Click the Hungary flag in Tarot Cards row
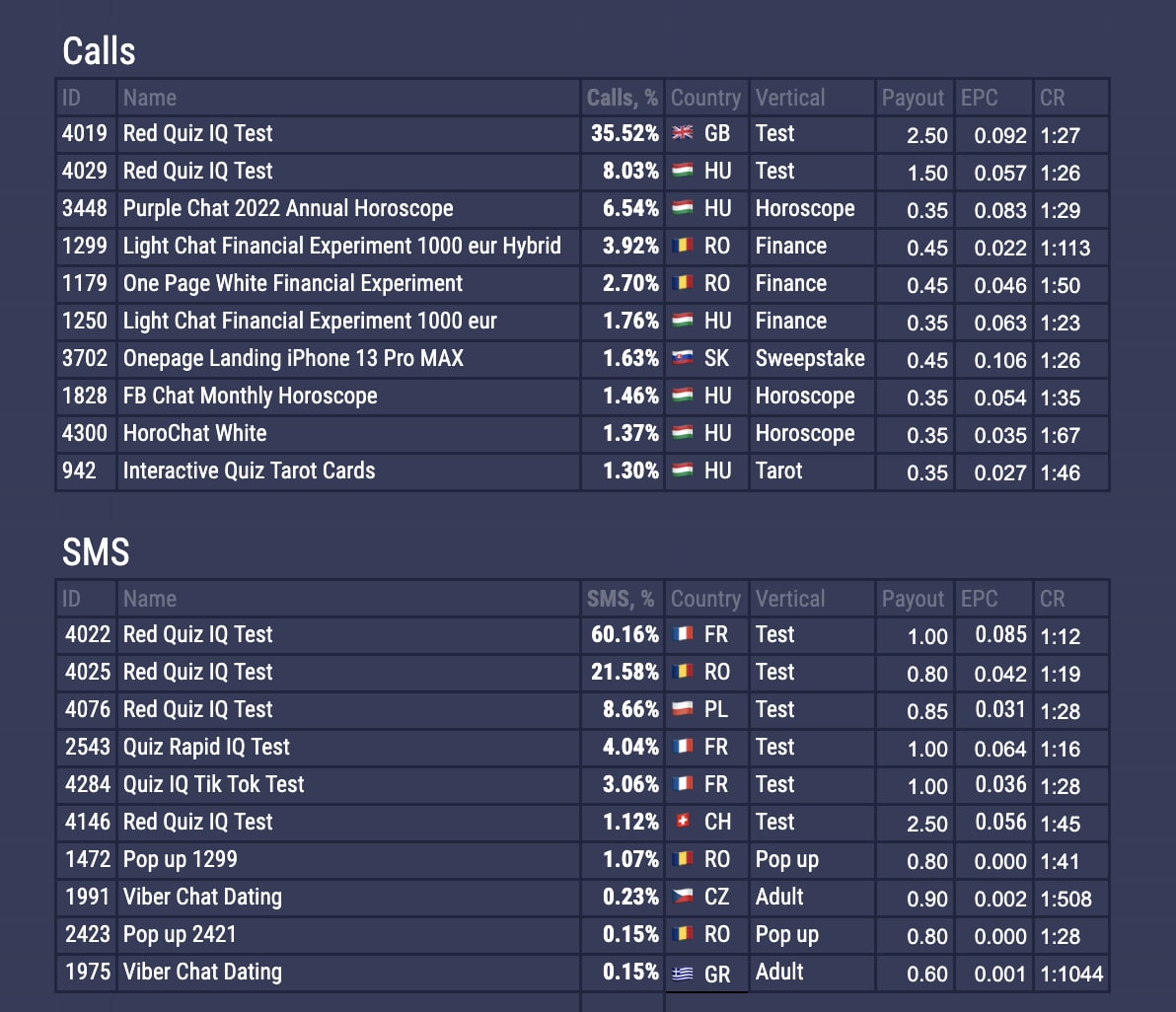This screenshot has height=1012, width=1176. (x=682, y=470)
